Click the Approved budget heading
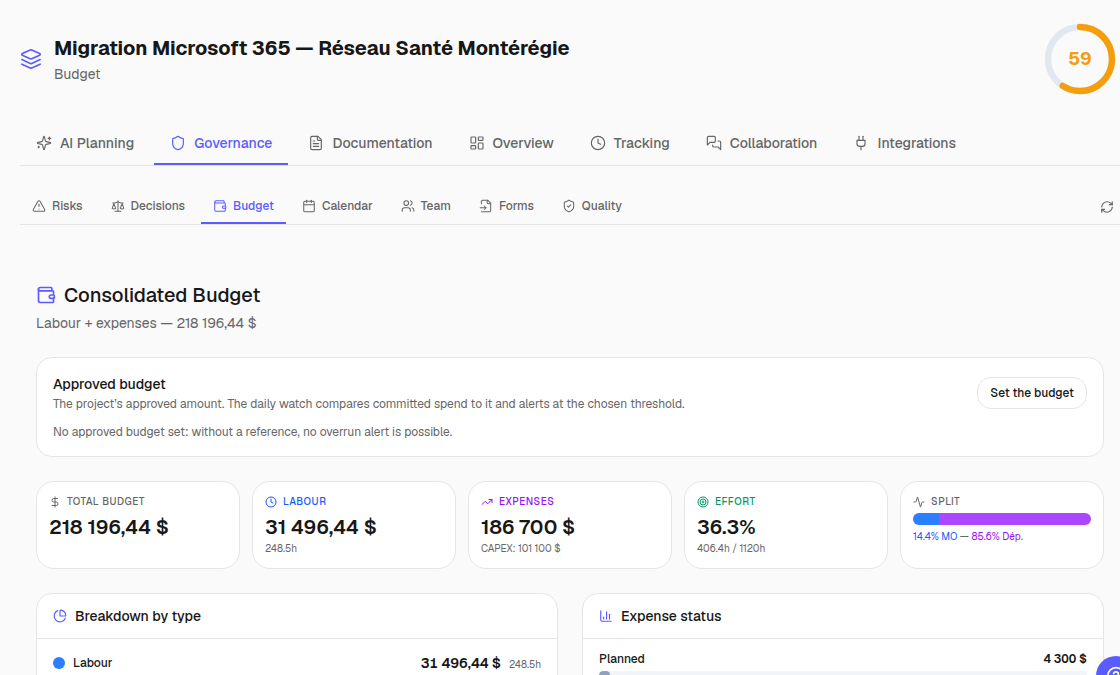 click(109, 384)
